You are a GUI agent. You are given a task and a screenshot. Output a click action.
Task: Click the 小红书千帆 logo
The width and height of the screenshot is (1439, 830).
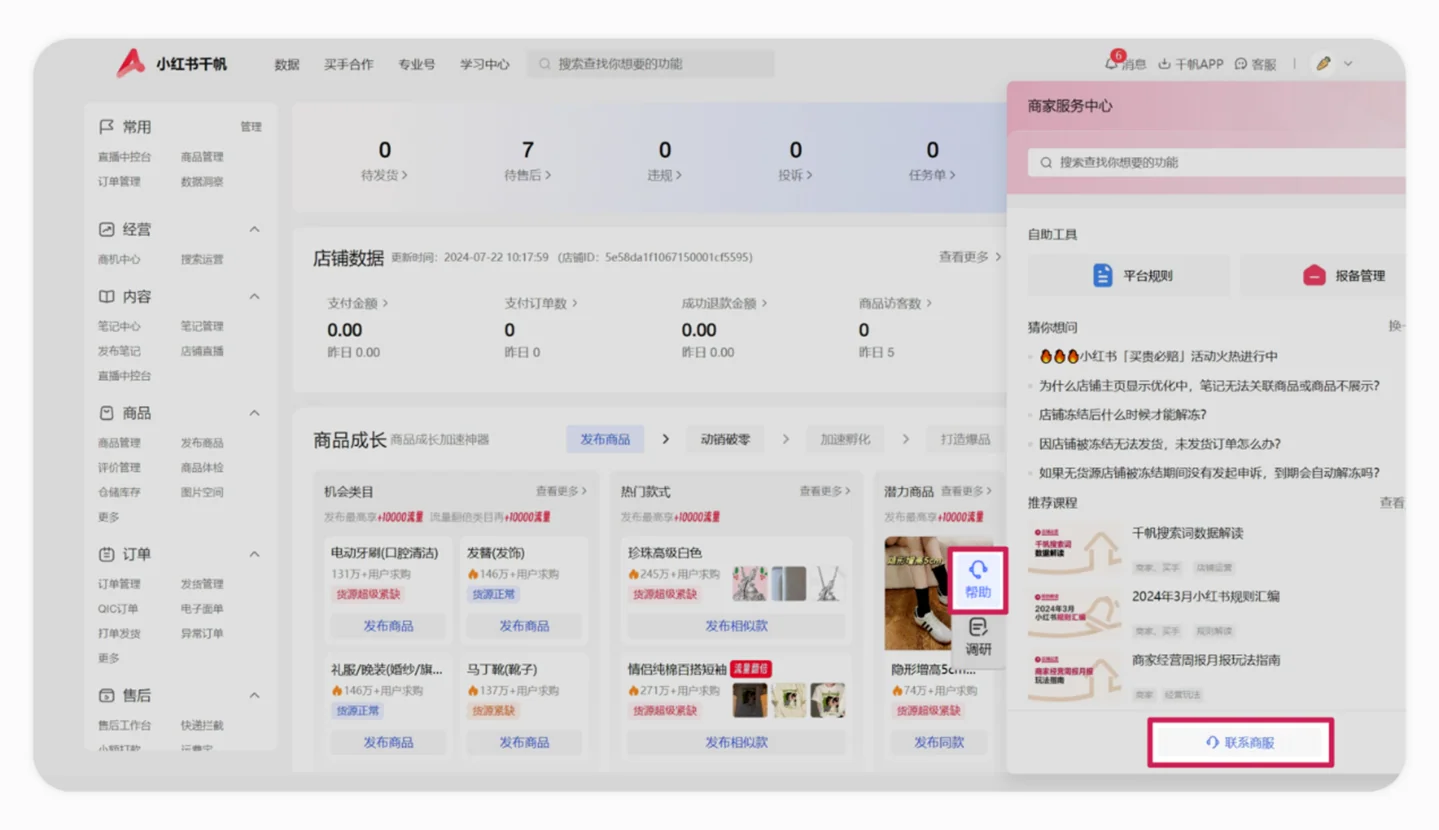point(172,64)
